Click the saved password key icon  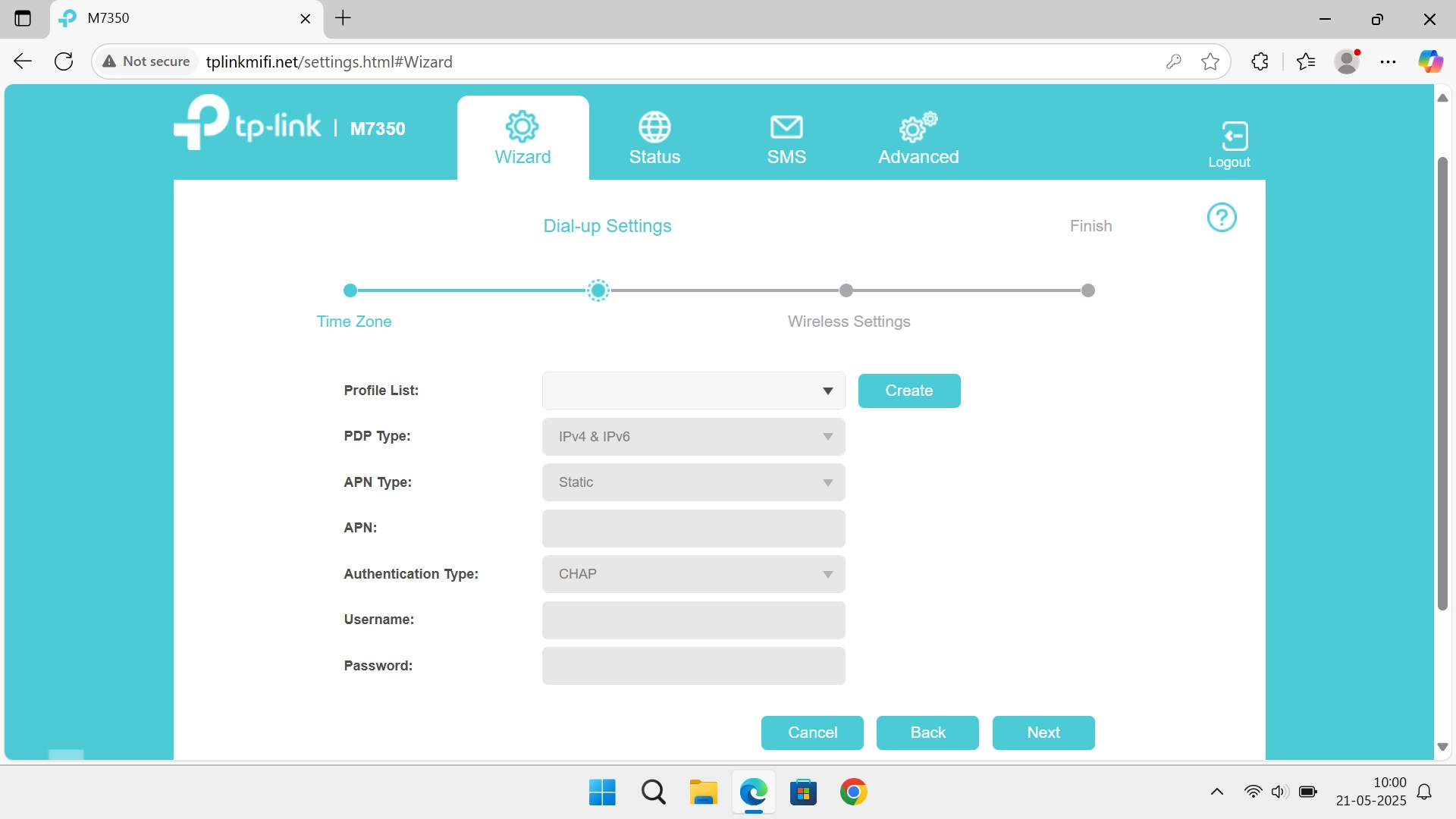coord(1173,61)
